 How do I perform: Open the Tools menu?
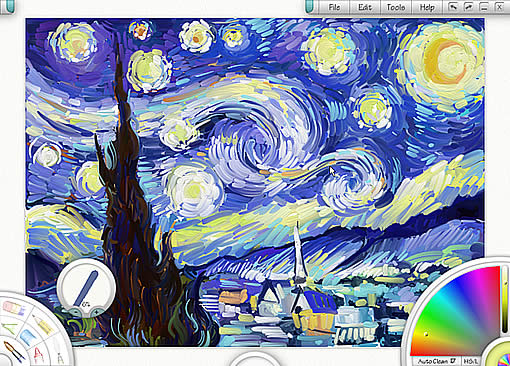coord(396,7)
